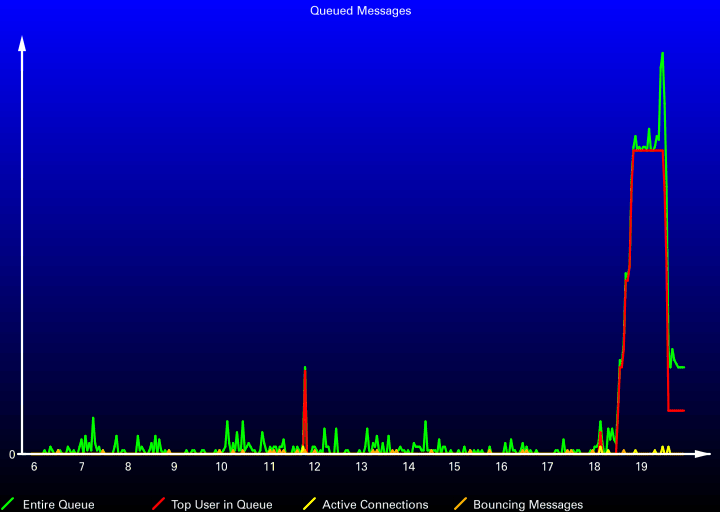Click the x-axis label 8
This screenshot has width=720, height=512.
click(128, 467)
